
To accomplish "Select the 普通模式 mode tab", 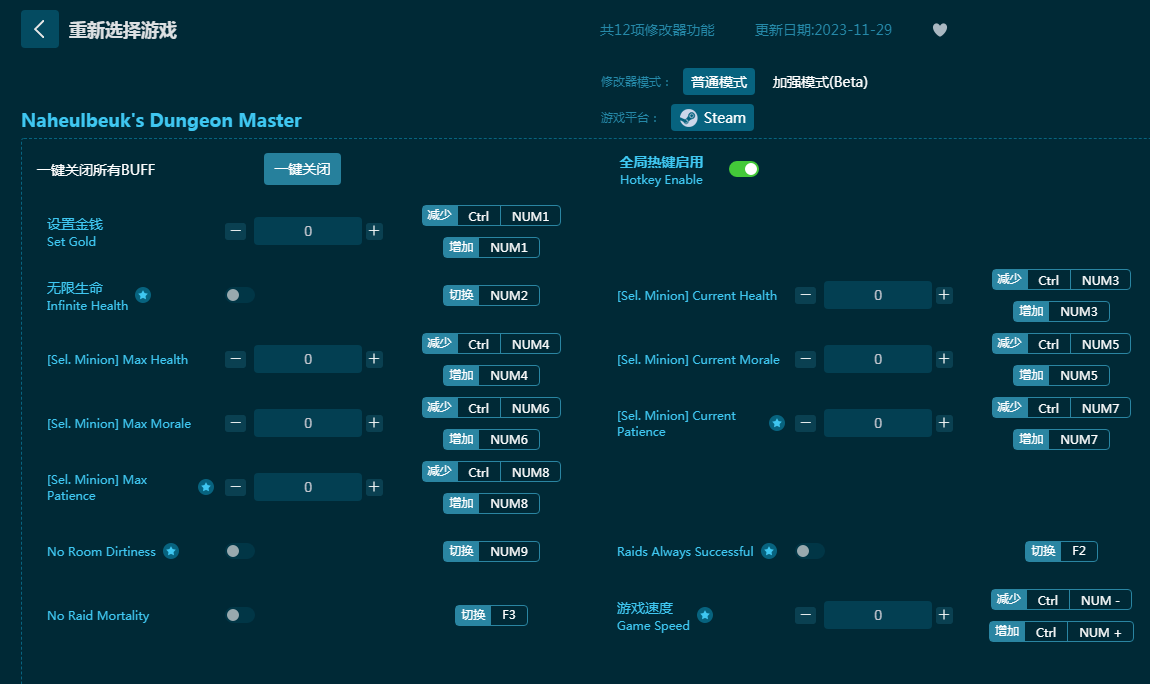I will tap(718, 82).
